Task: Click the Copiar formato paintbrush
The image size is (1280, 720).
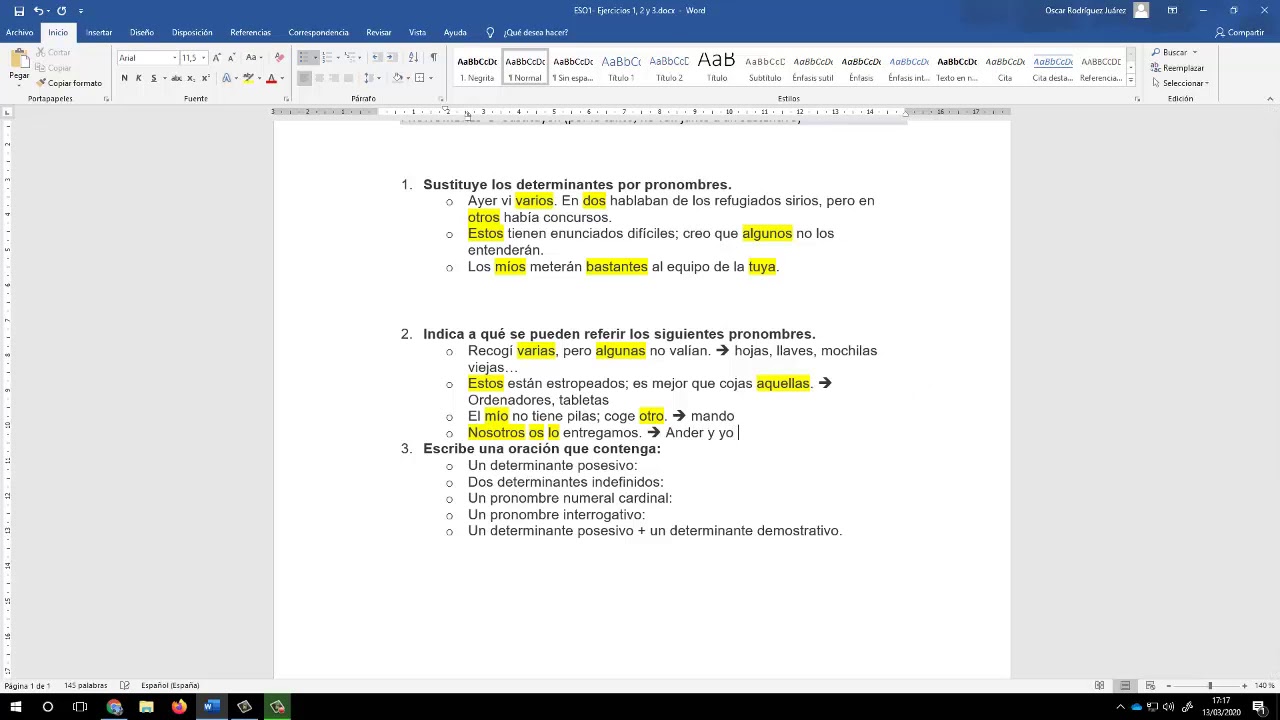Action: (x=69, y=83)
